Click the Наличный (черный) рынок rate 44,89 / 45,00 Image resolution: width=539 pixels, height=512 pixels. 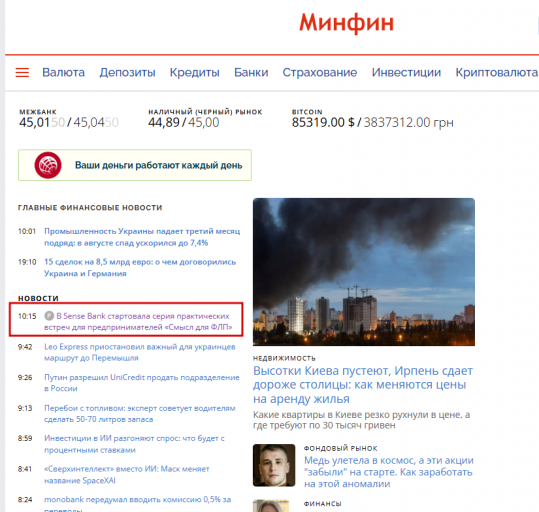pos(184,122)
